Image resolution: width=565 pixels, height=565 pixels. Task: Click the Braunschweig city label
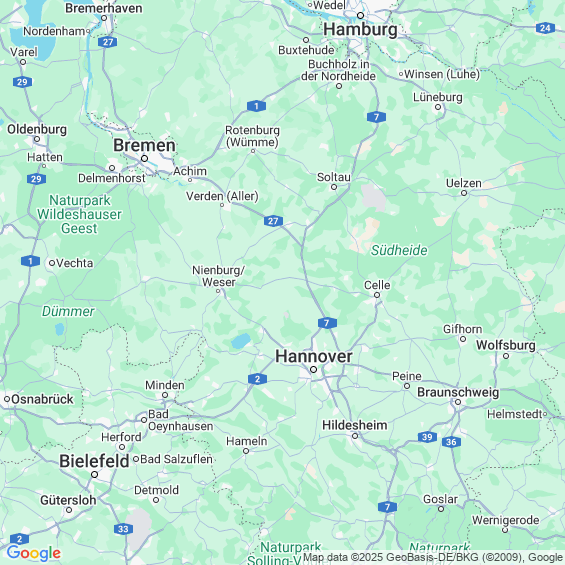(458, 392)
